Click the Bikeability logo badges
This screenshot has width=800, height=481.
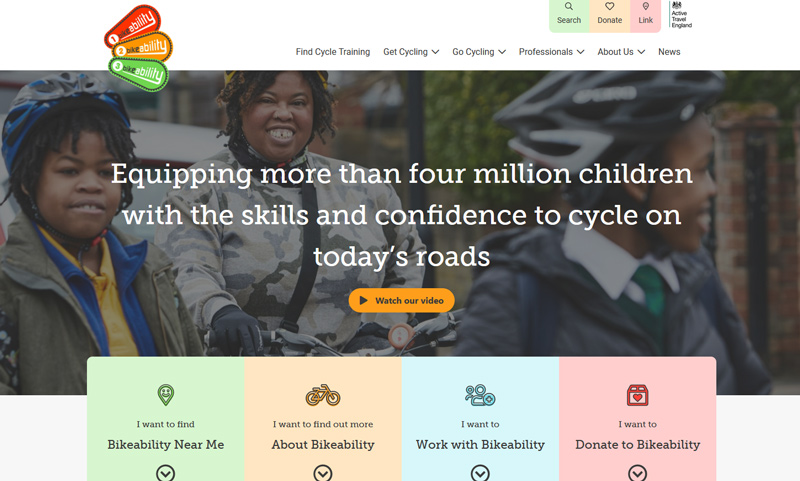139,48
